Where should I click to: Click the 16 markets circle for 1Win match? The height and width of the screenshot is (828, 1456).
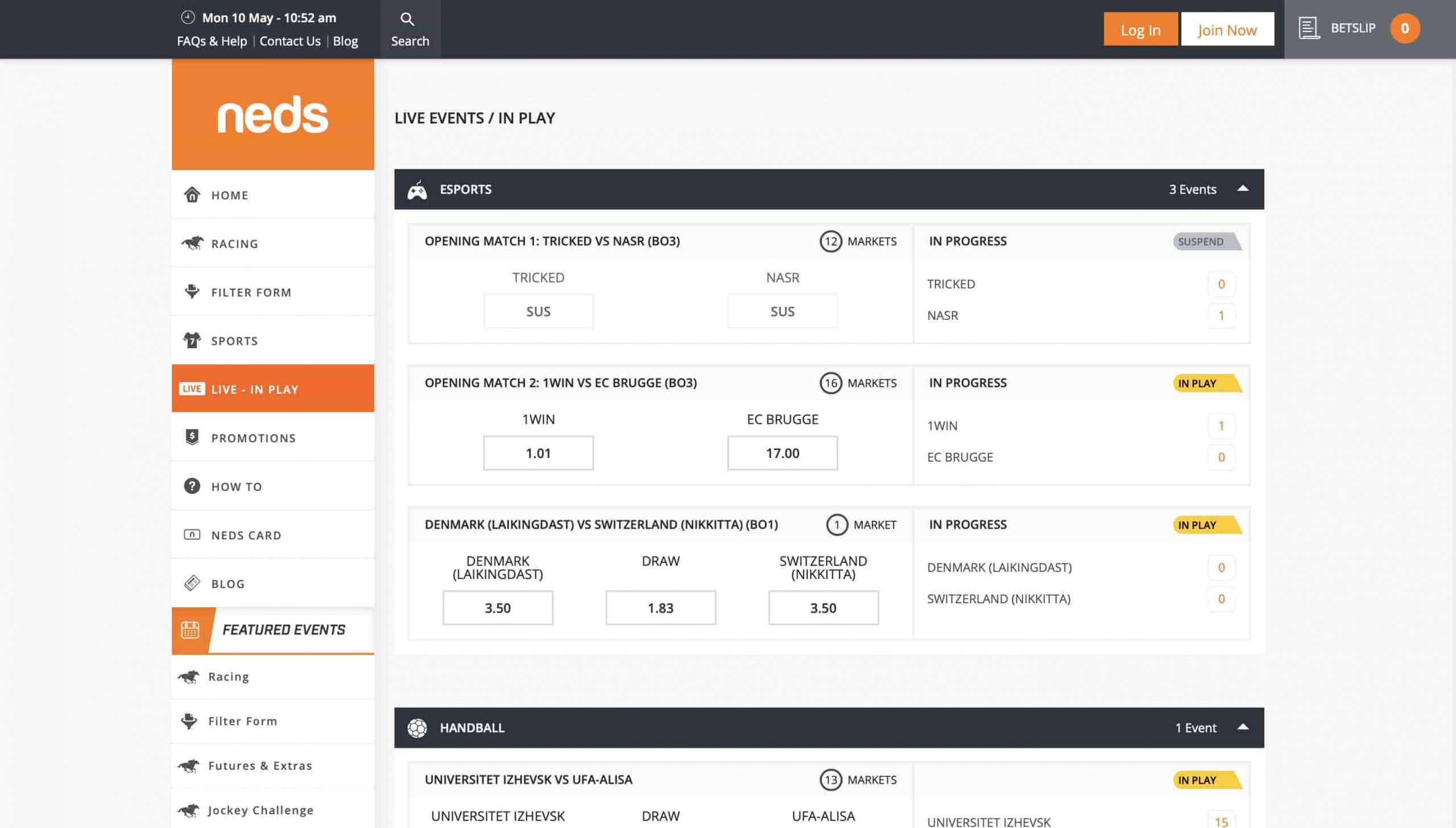830,383
